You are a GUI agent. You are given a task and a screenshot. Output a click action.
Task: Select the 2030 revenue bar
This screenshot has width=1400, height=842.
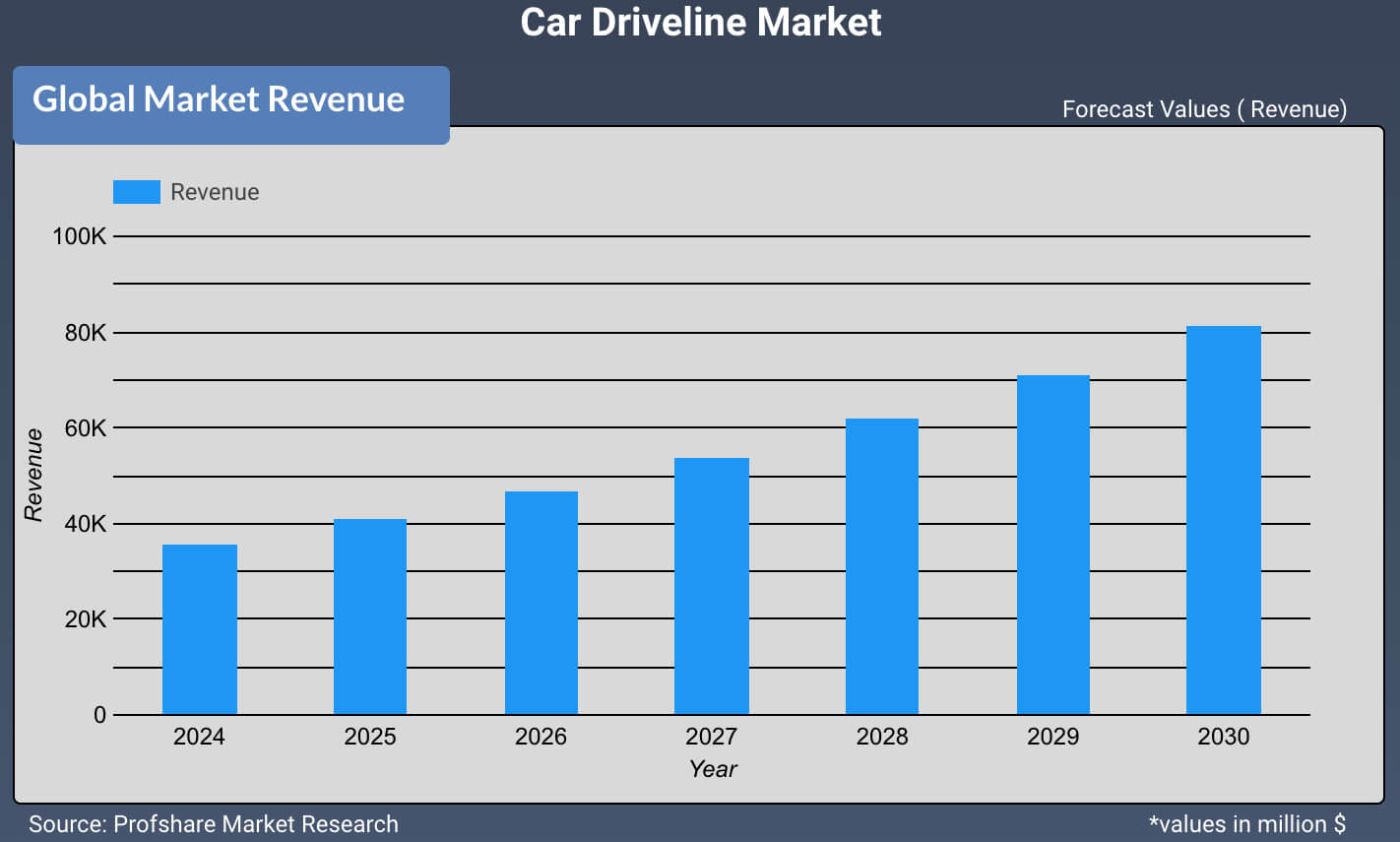[1224, 520]
